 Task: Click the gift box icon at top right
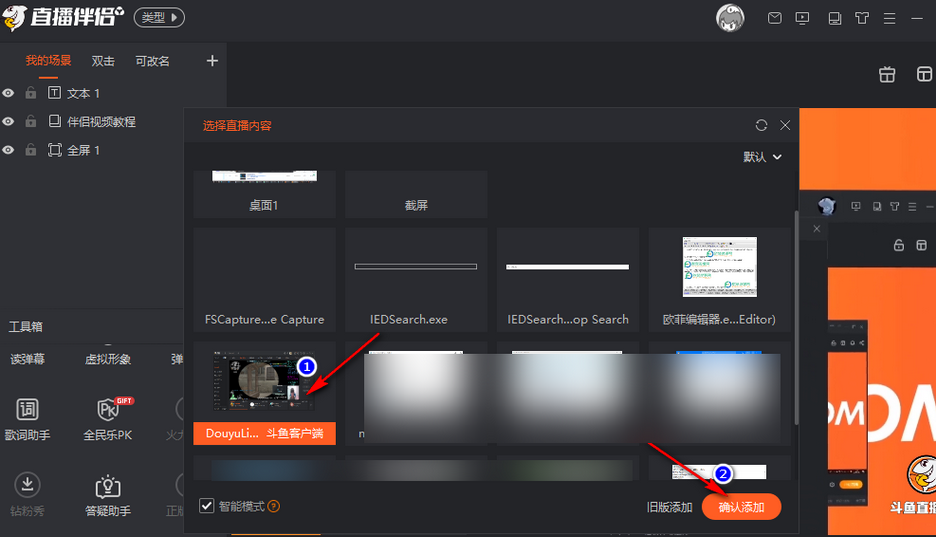pyautogui.click(x=886, y=75)
